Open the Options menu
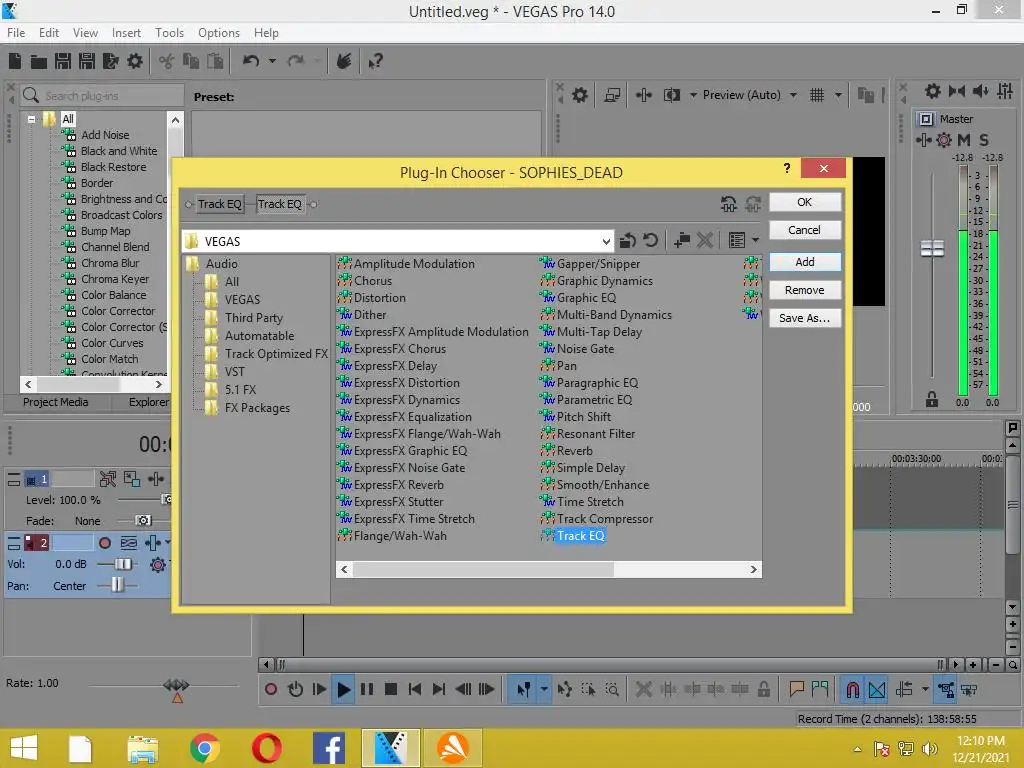The width and height of the screenshot is (1024, 768). click(219, 33)
